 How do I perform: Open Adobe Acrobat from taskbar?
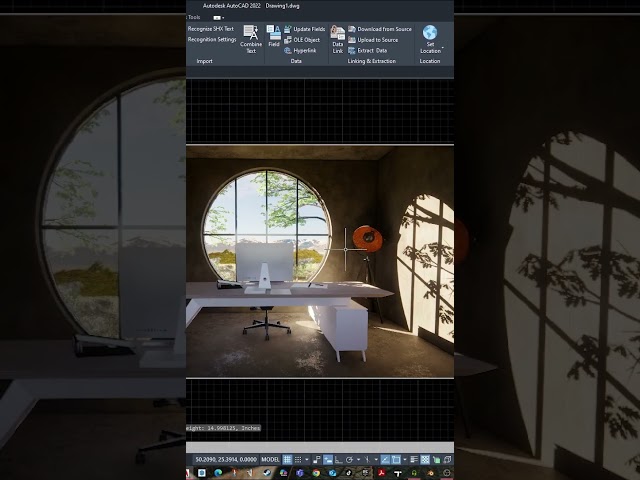[381, 473]
